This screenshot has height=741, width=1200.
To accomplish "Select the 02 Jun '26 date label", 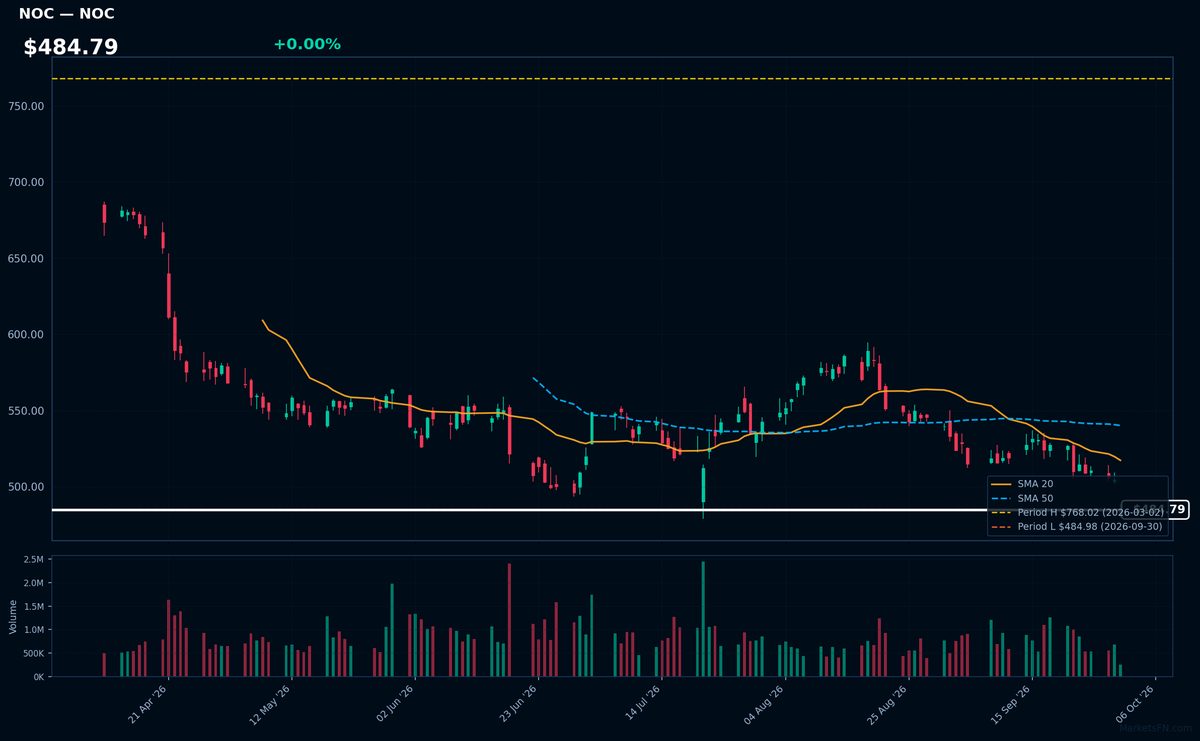I will tap(397, 704).
